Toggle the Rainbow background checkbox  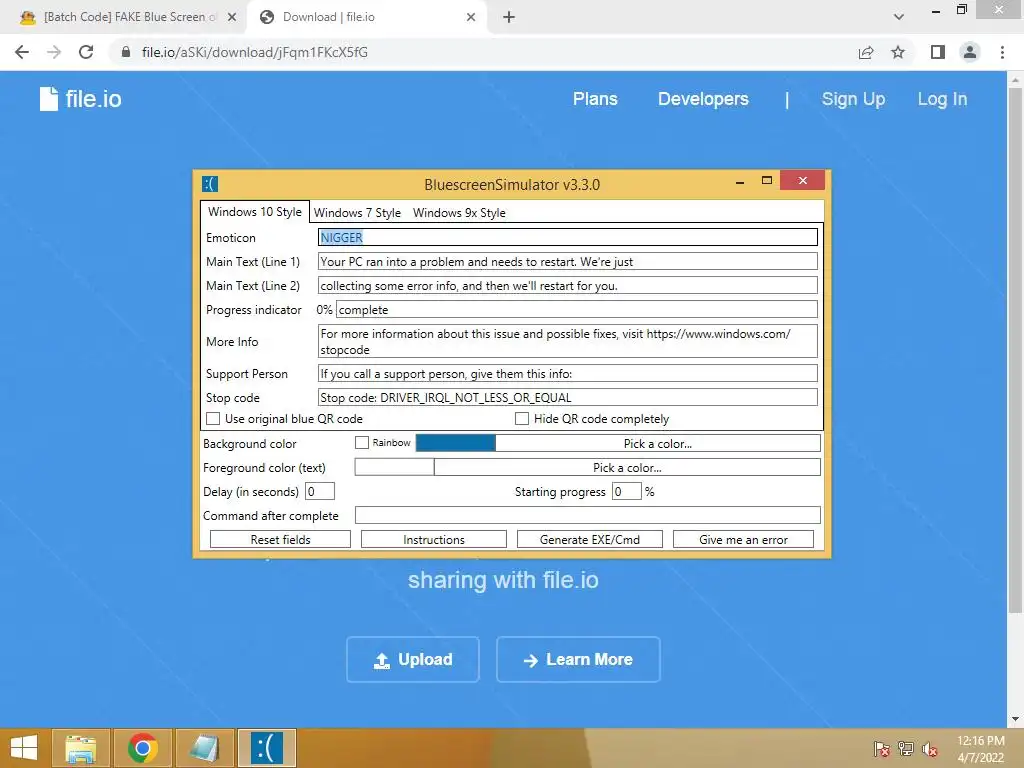pyautogui.click(x=362, y=443)
